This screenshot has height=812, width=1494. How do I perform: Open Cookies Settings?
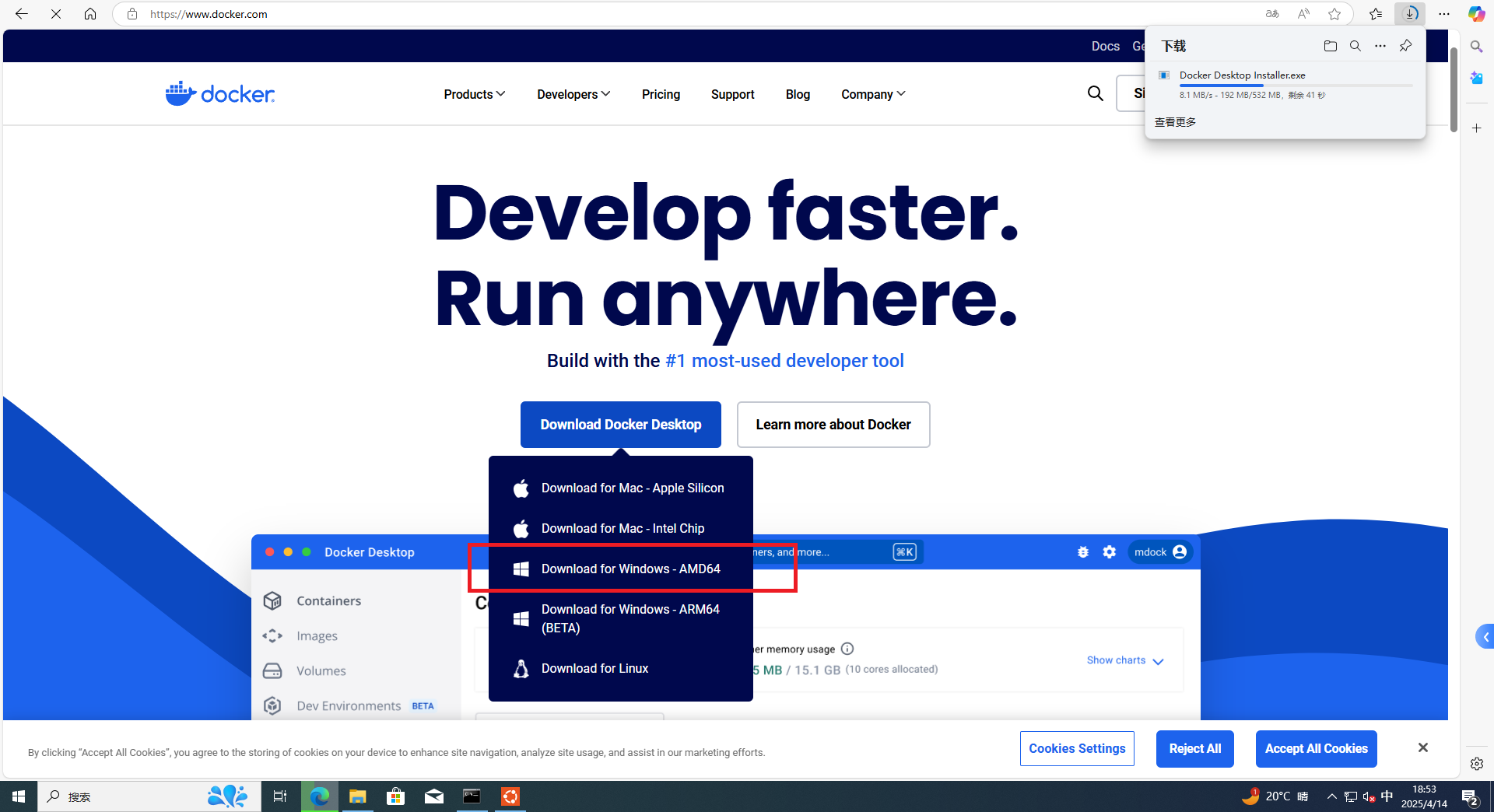pos(1077,748)
